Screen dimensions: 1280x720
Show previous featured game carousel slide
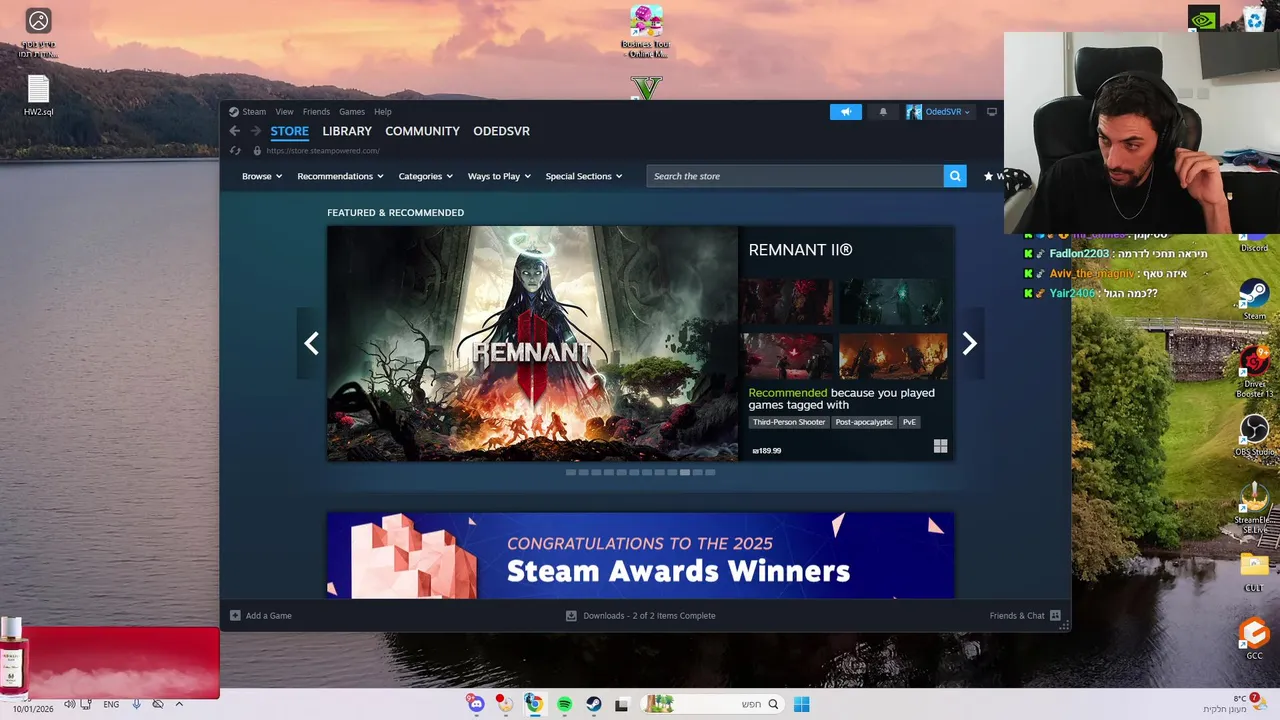point(311,343)
